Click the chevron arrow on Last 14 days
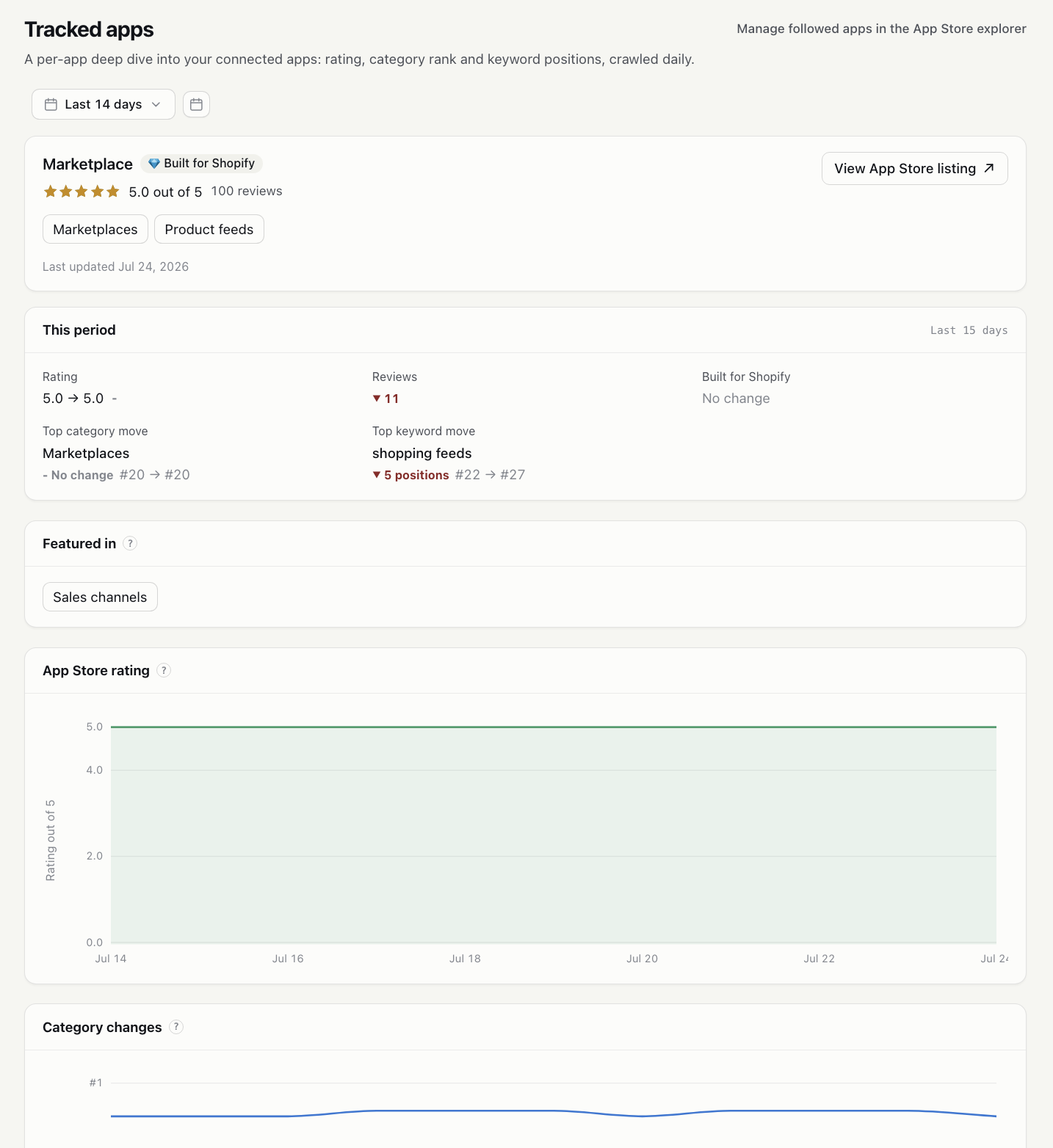 click(x=156, y=104)
